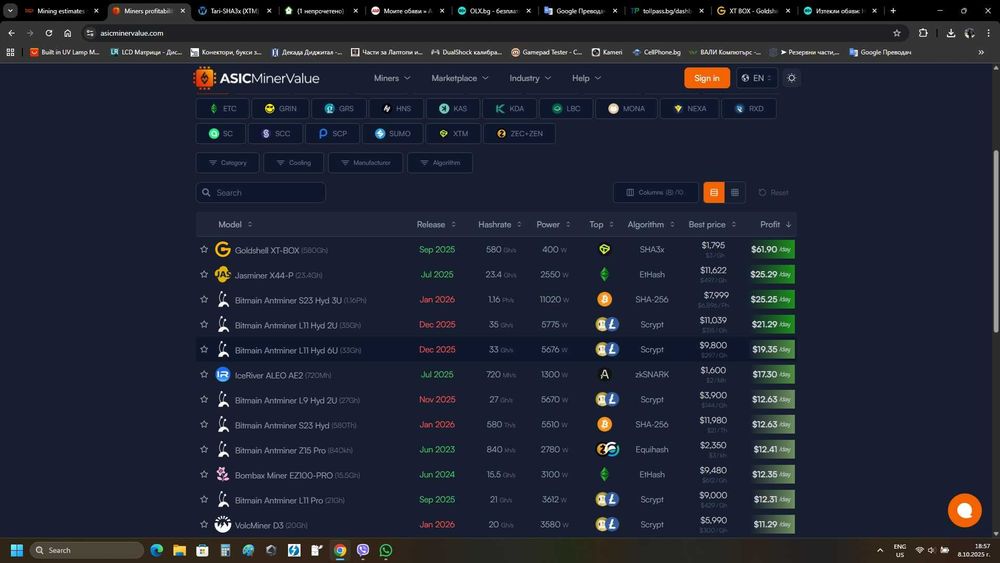Click the Aleo coin icon in IceRiver row
1000x563 pixels.
point(605,374)
